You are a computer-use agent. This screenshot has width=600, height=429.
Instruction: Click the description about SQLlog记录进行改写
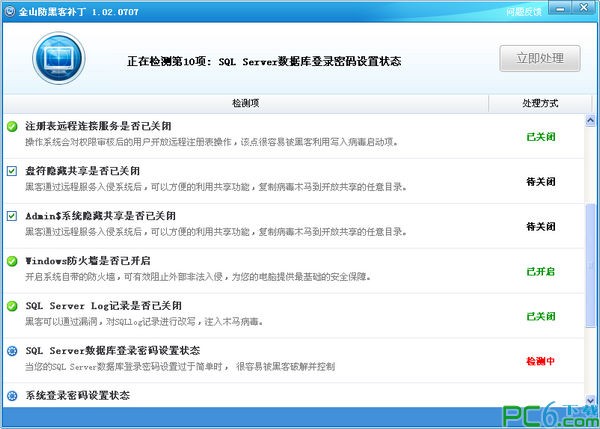144,322
